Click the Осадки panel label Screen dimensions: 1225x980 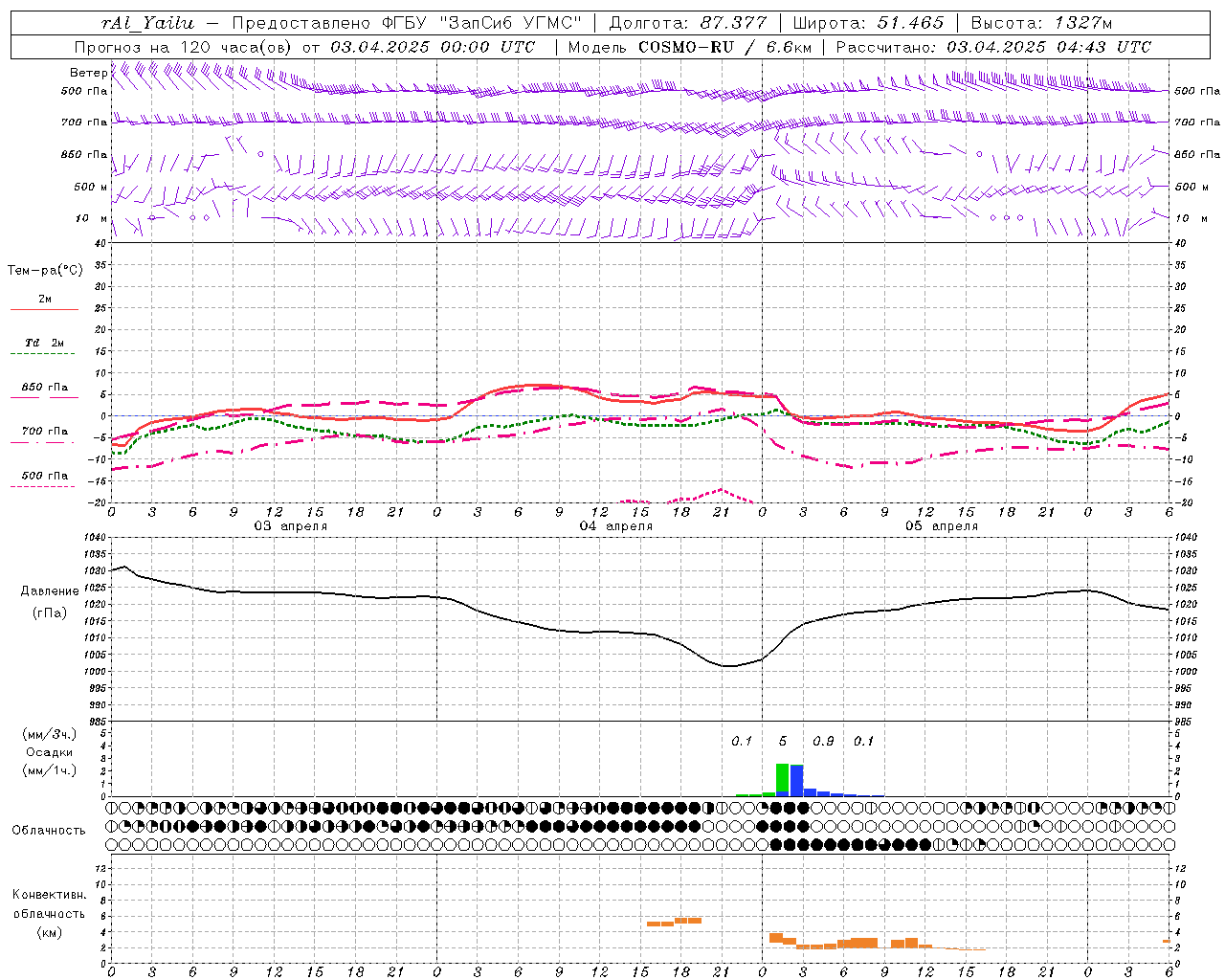tap(49, 752)
